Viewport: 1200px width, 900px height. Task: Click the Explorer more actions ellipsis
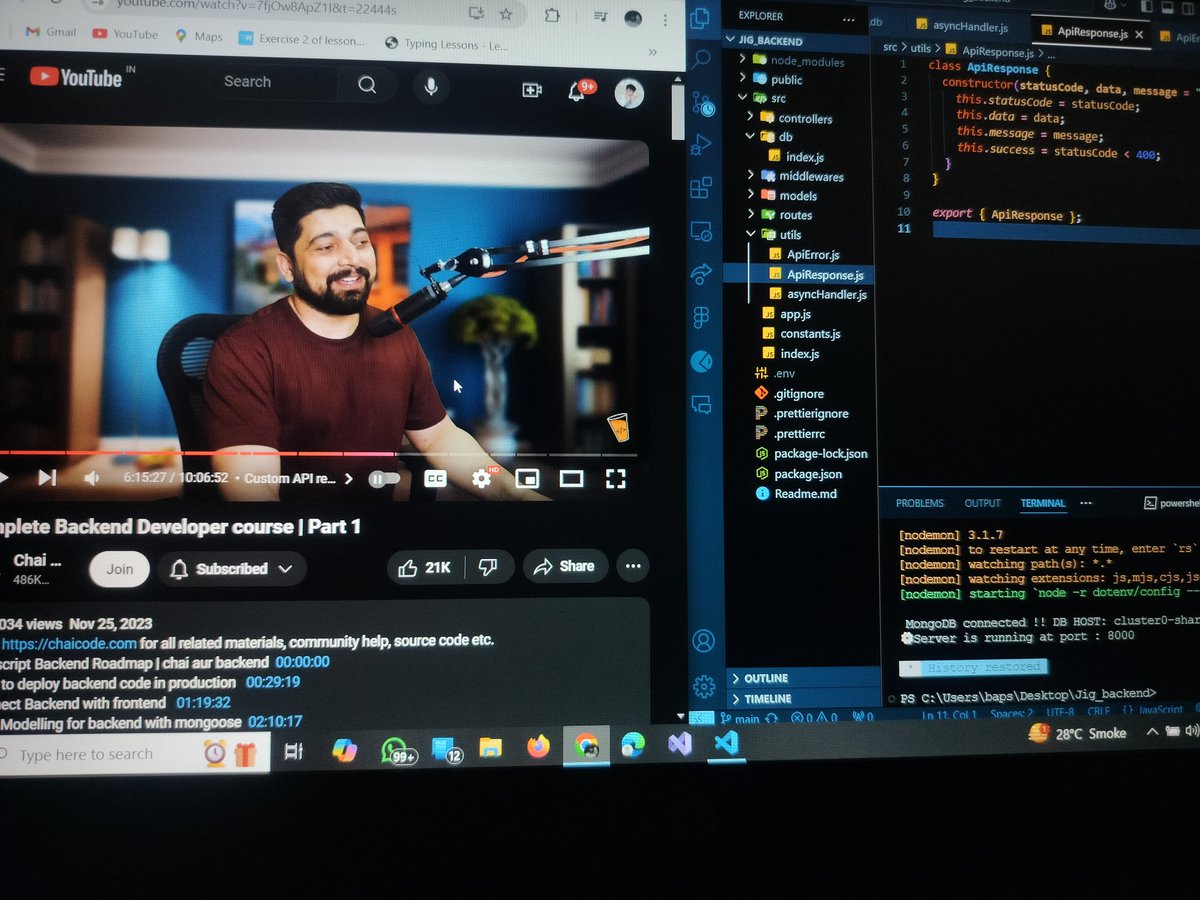pyautogui.click(x=849, y=18)
